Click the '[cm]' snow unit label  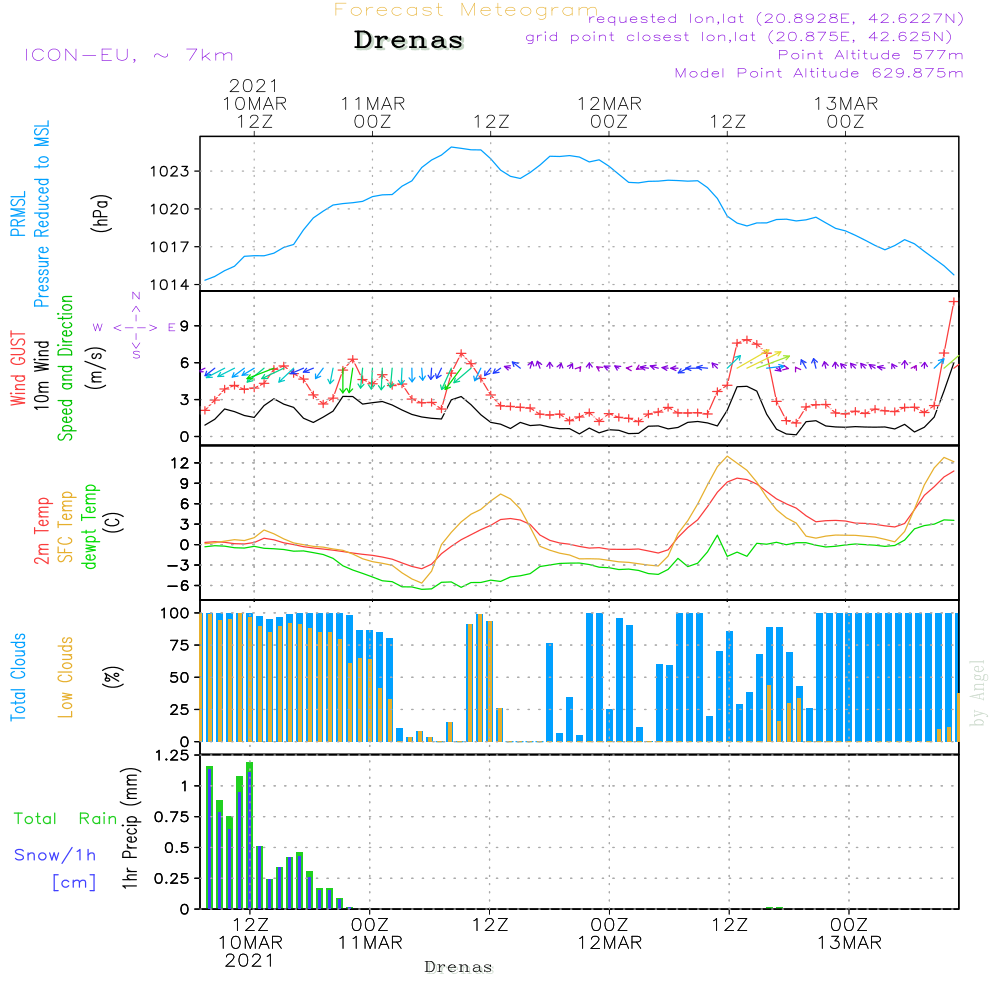74,883
